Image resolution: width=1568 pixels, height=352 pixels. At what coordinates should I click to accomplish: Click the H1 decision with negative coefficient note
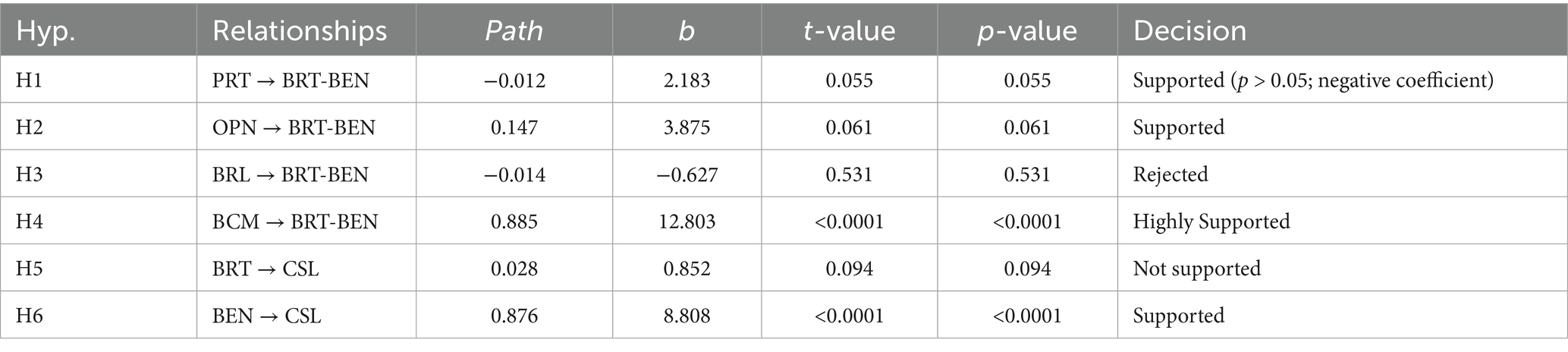click(1312, 80)
